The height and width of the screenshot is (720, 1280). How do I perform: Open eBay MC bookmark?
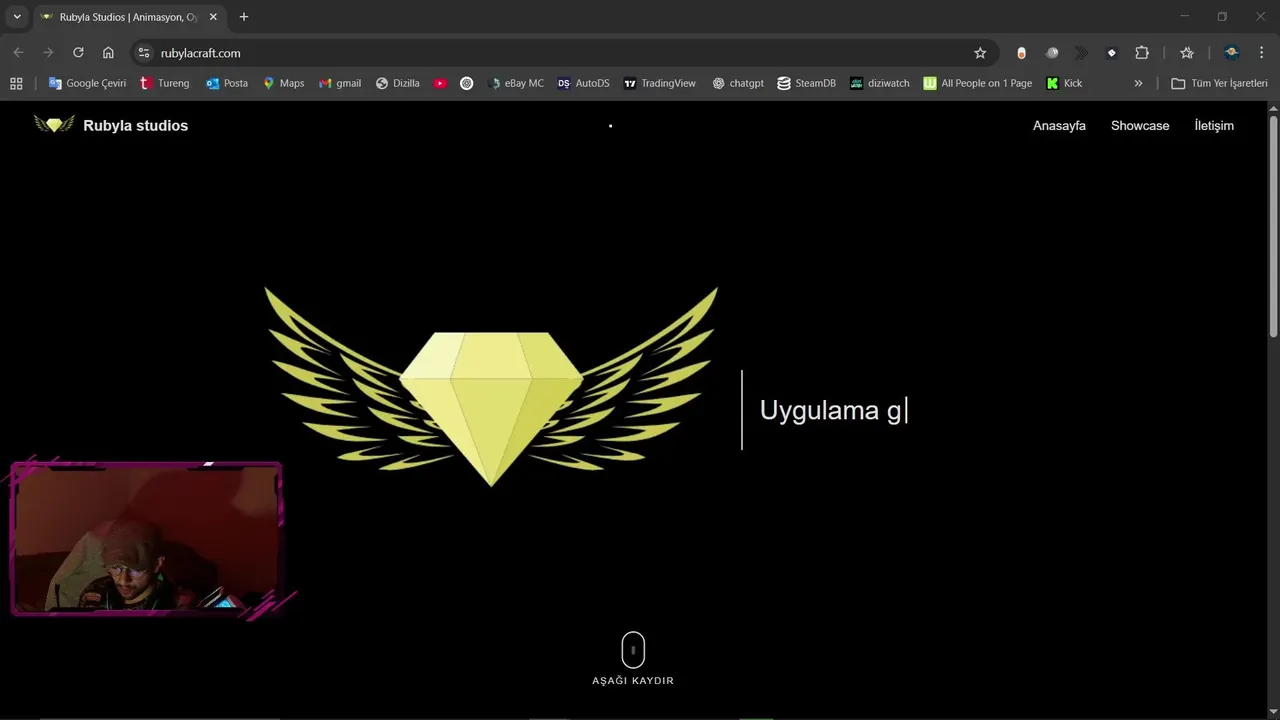point(516,83)
